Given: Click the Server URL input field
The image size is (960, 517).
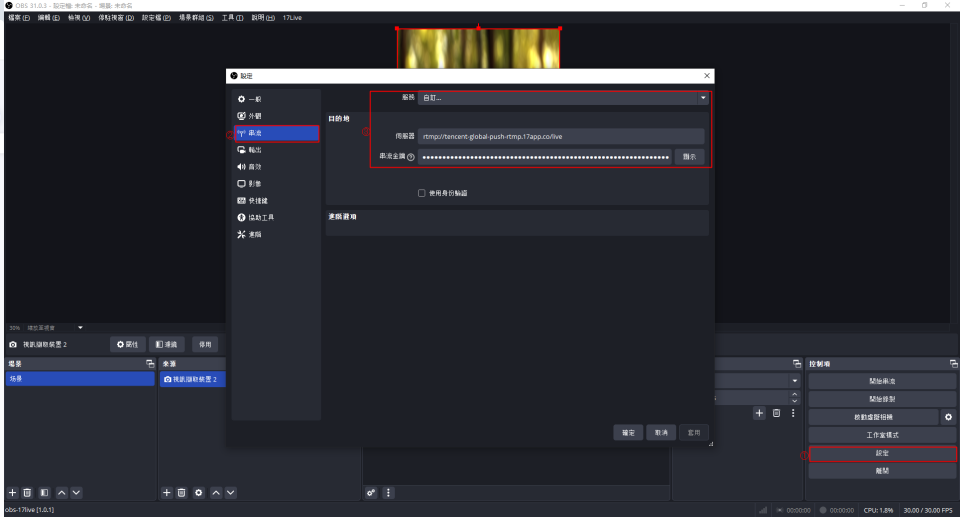Looking at the screenshot, I should (x=561, y=136).
